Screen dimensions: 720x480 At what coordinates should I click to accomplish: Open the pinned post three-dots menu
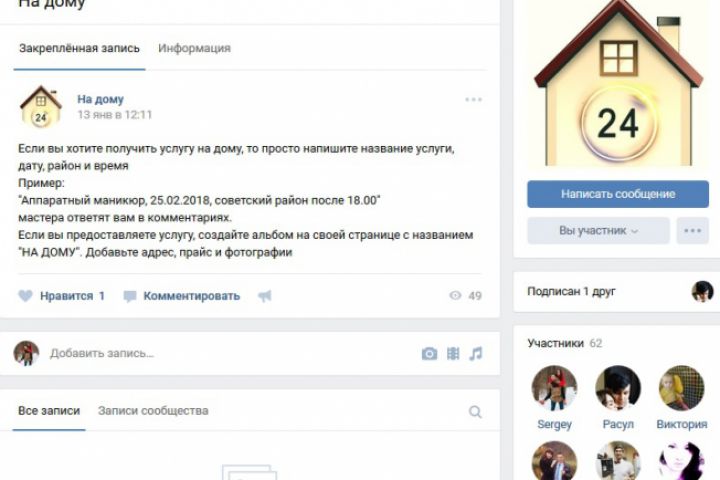coord(473,99)
